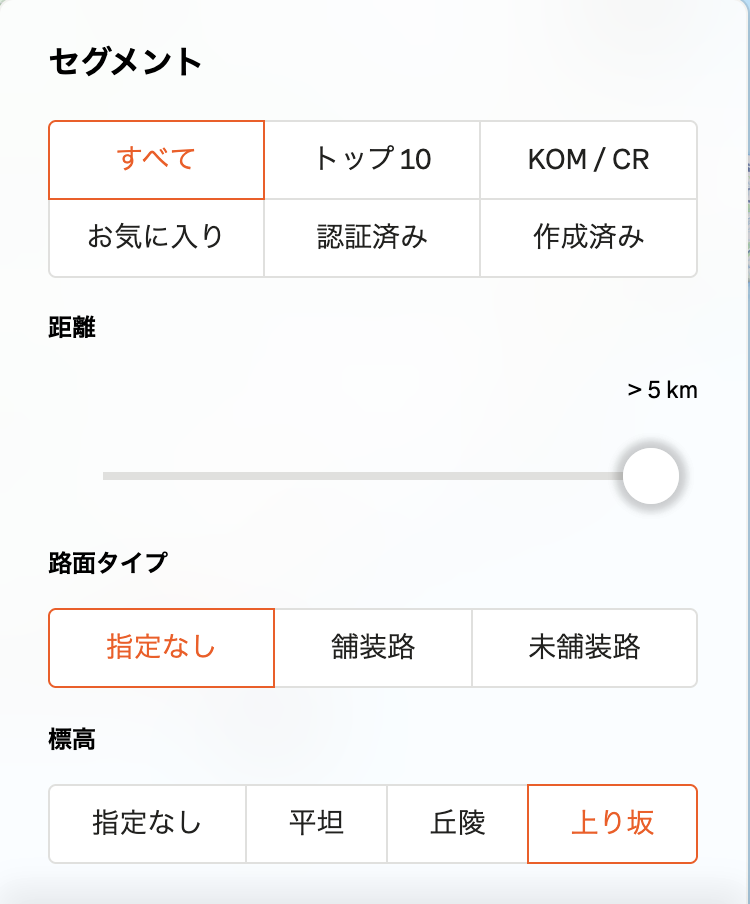Show only 認証済み segments

coord(372,237)
